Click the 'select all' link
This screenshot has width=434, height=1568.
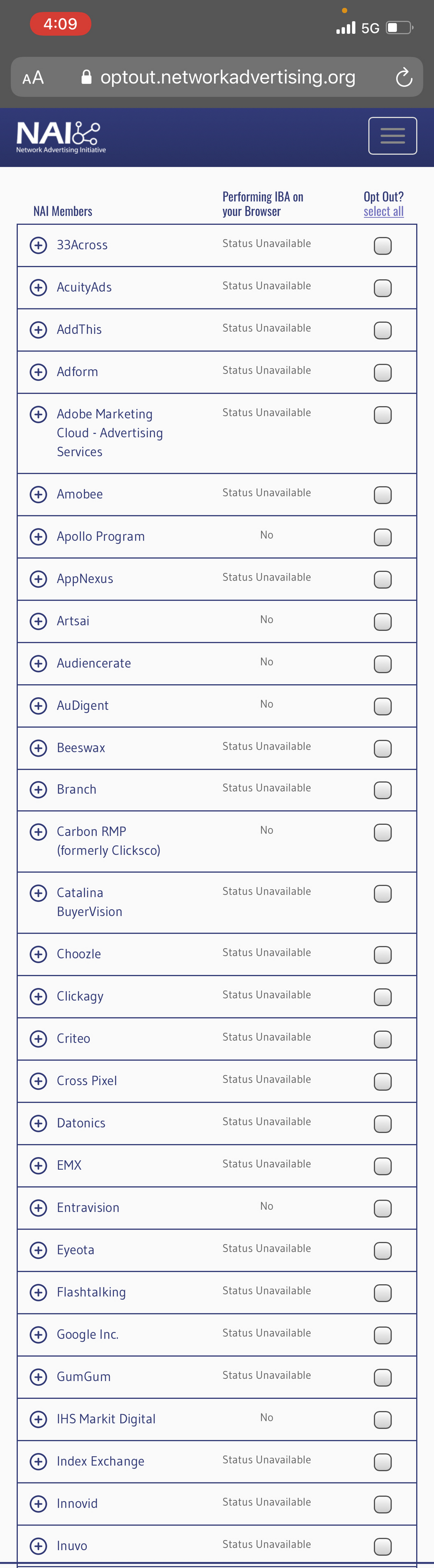384,211
